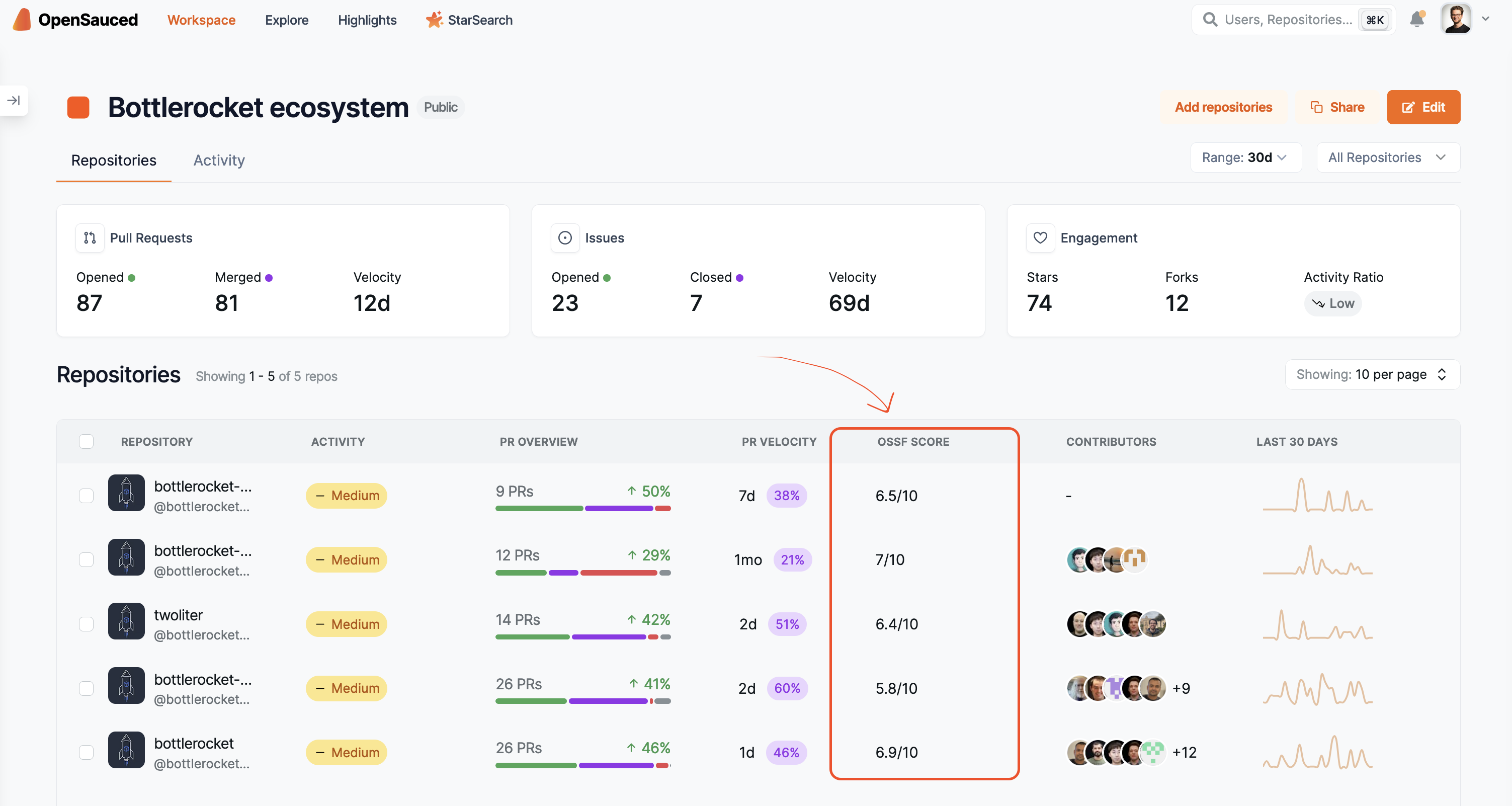
Task: Open the notifications bell
Action: click(1416, 20)
